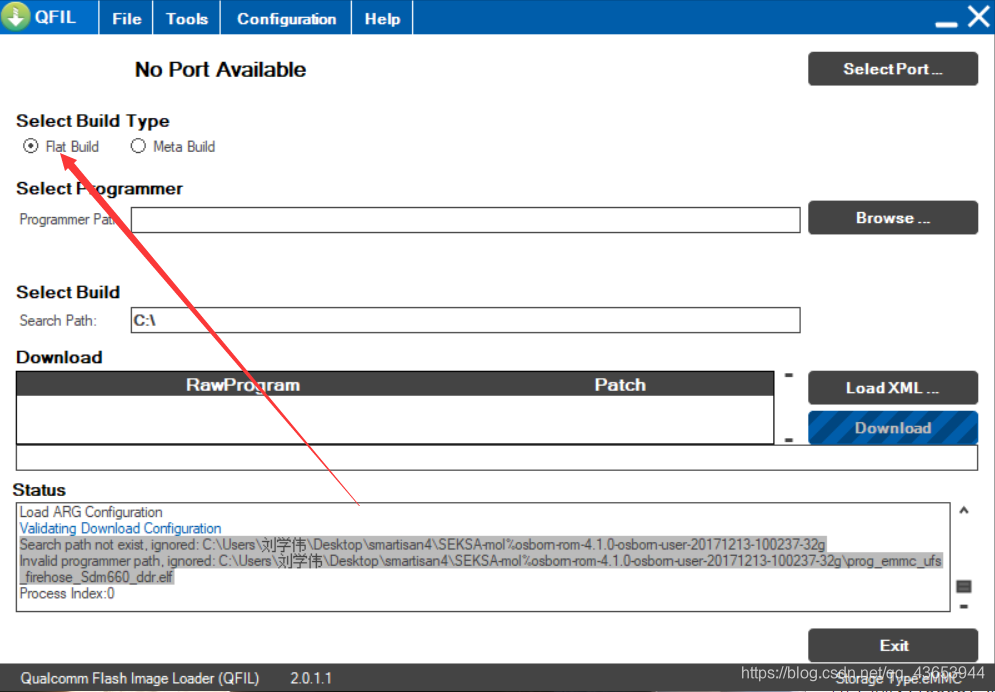Image resolution: width=995 pixels, height=692 pixels.
Task: Click the 'Search path not exist' log line
Action: point(423,545)
